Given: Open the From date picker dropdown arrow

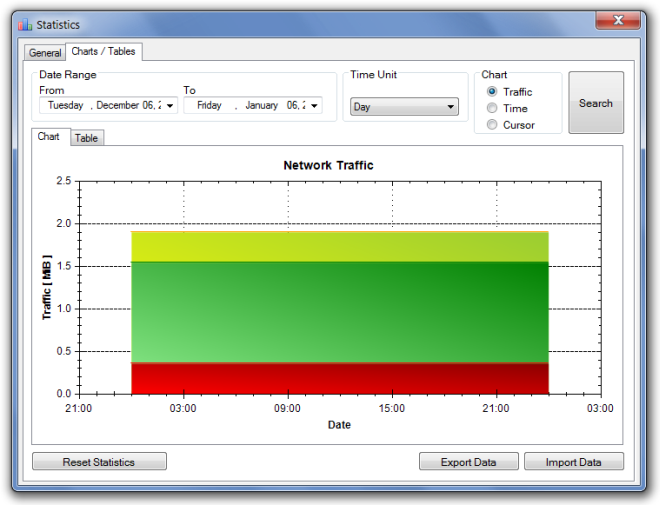Looking at the screenshot, I should click(x=170, y=105).
